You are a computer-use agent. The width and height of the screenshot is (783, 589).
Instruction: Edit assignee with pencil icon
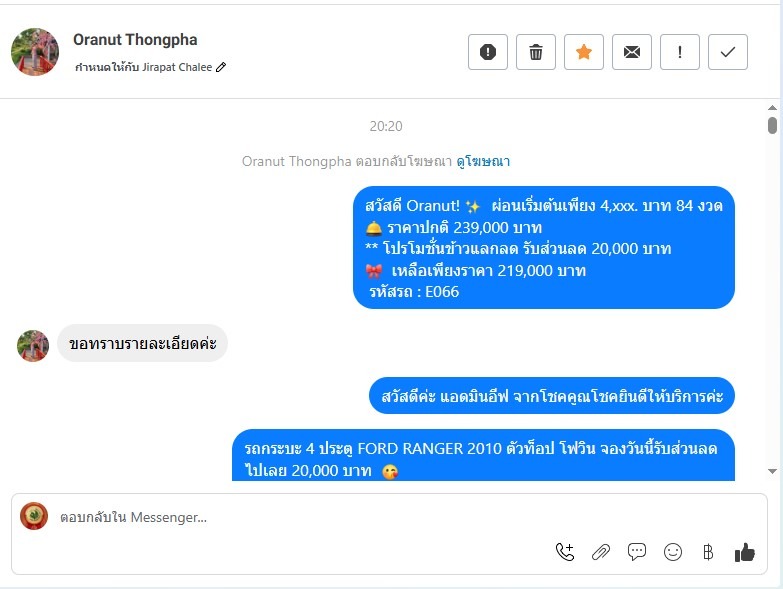(221, 67)
